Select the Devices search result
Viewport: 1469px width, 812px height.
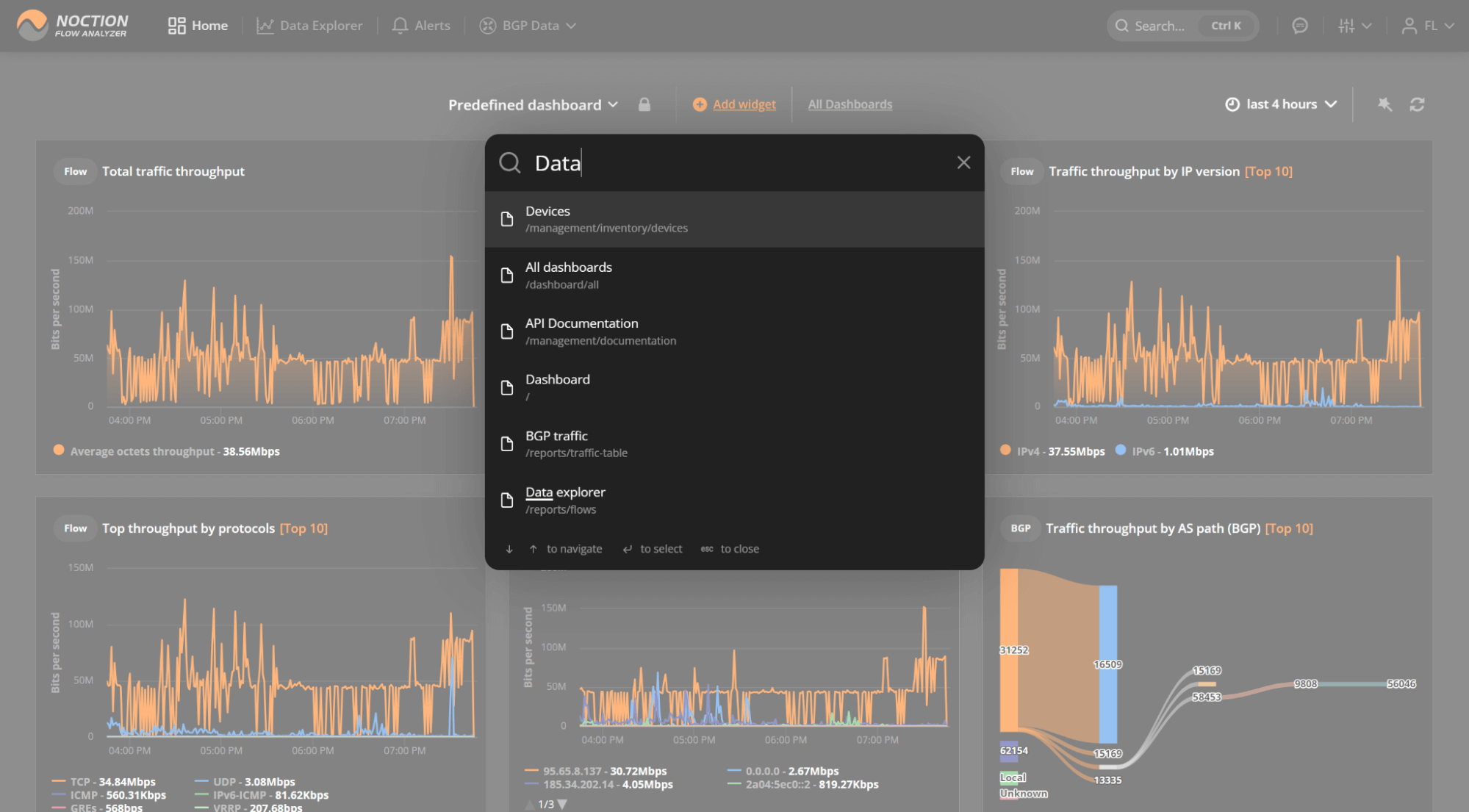pyautogui.click(x=734, y=219)
